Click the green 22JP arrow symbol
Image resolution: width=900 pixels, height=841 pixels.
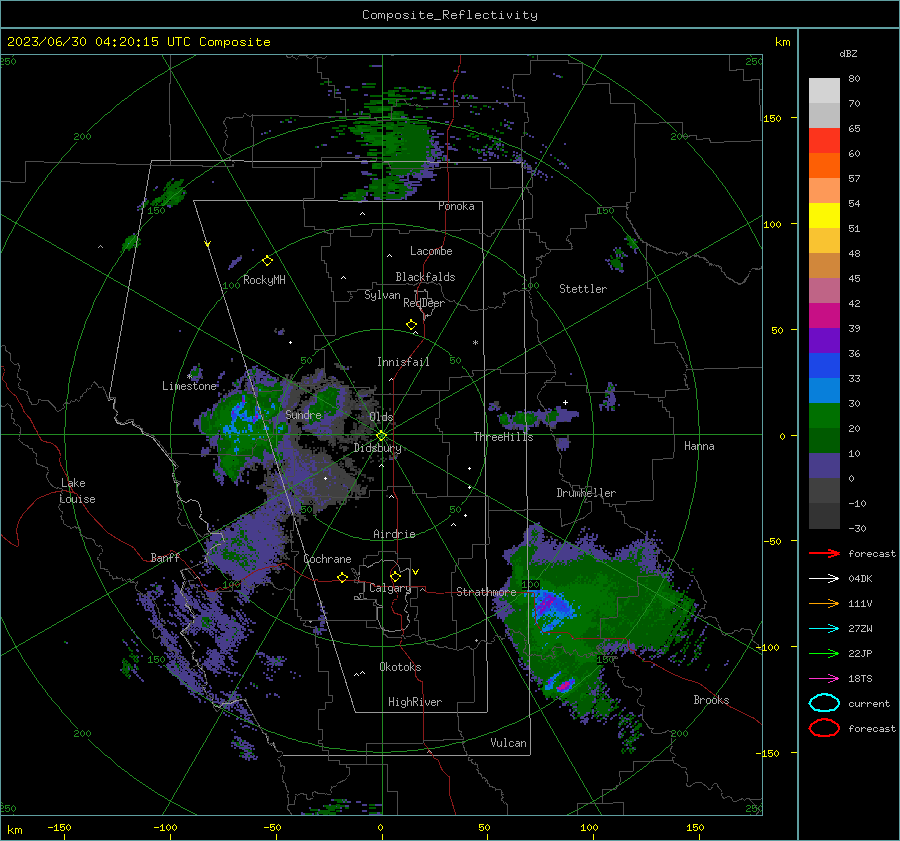[x=824, y=653]
